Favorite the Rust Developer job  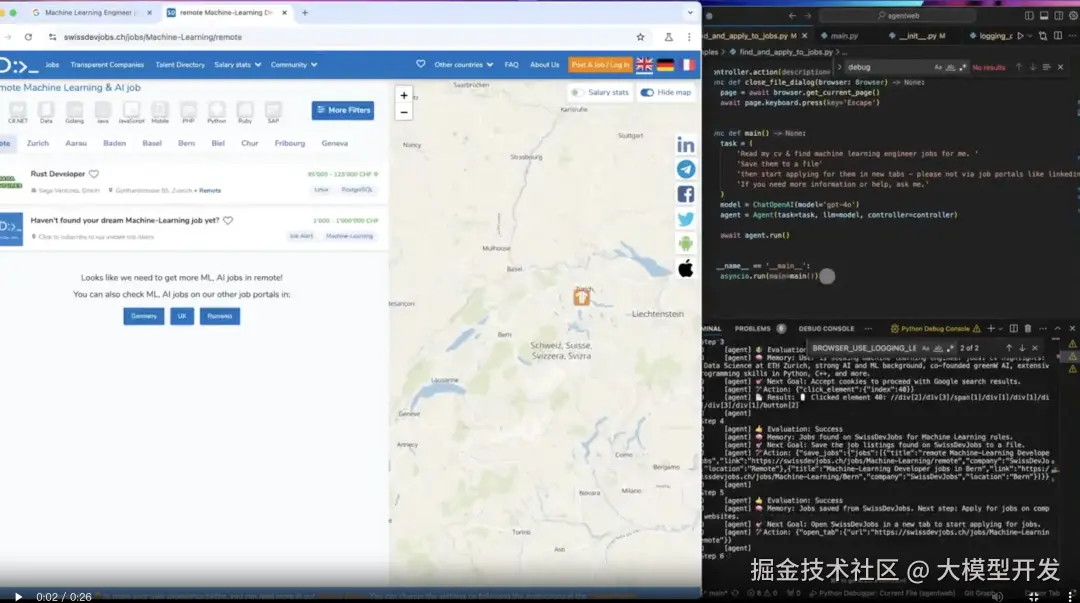tap(94, 174)
